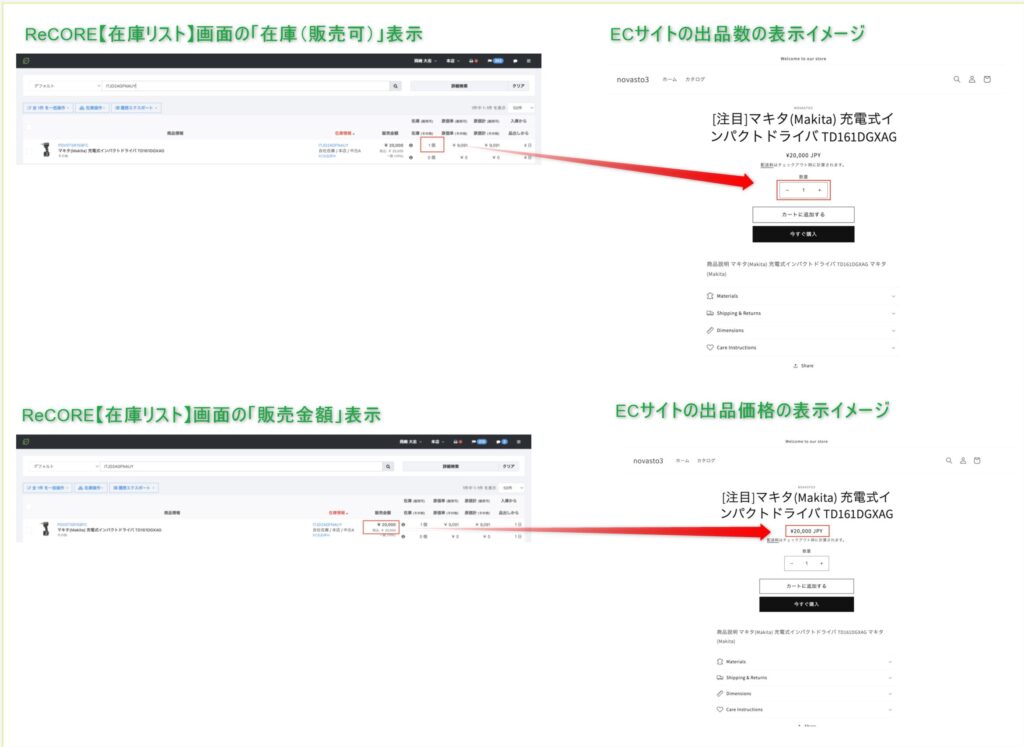The width and height of the screenshot is (1024, 747).
Task: Decrease quantity with minus on bottom EC site
Action: click(x=792, y=563)
